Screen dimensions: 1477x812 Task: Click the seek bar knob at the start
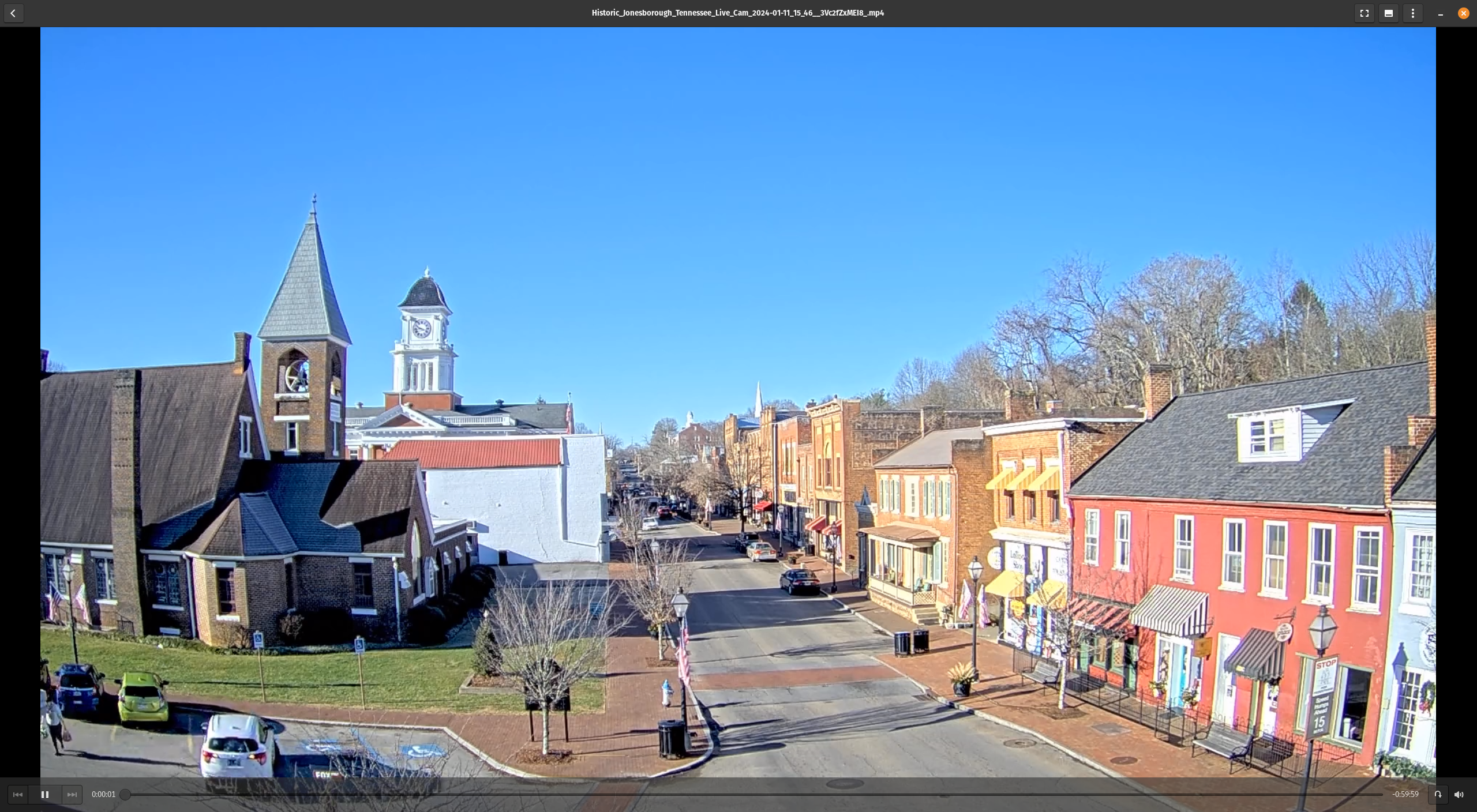(125, 794)
